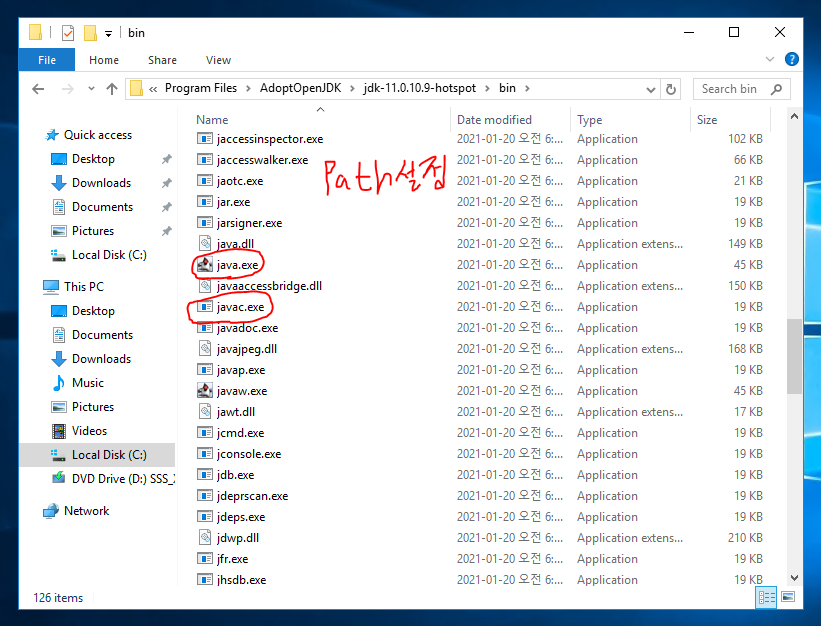
Task: Click the DVD Drive (D:) icon
Action: pos(59,478)
